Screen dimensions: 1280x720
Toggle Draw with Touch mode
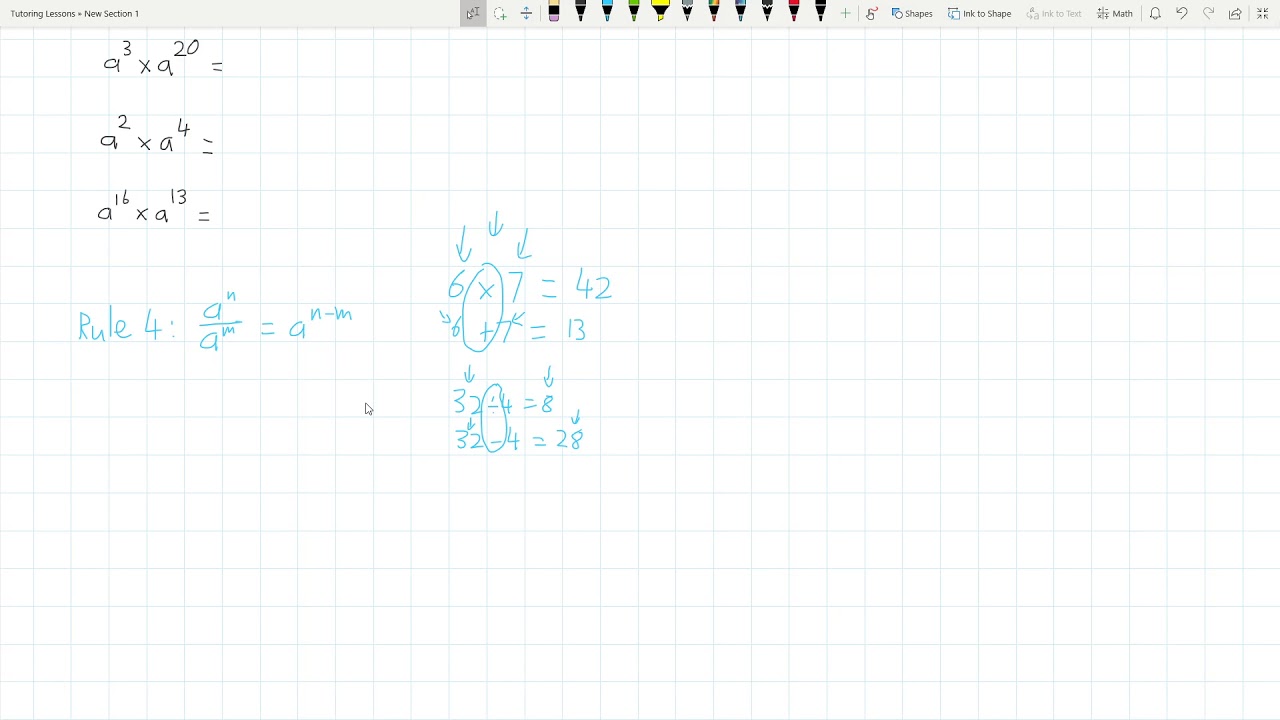click(x=872, y=13)
